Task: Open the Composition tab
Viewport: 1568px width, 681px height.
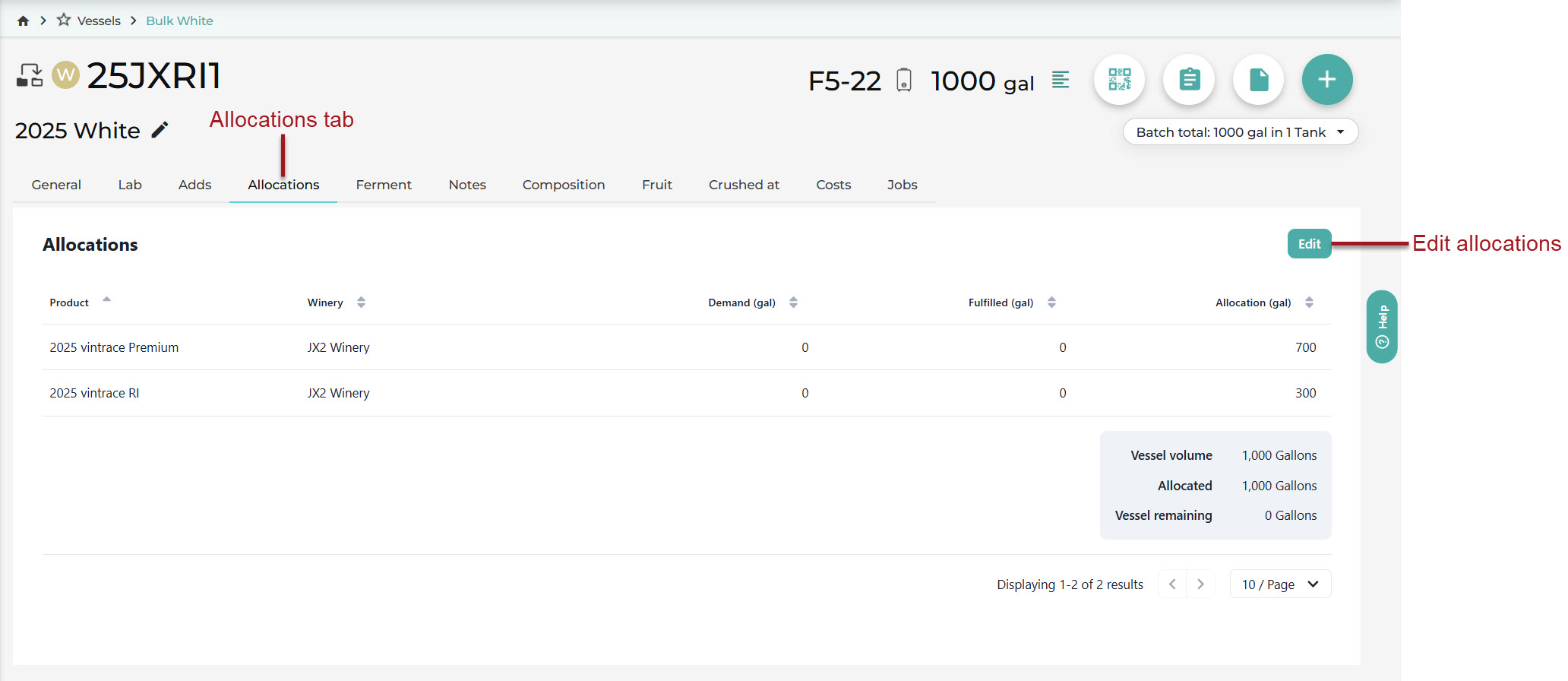Action: point(564,185)
